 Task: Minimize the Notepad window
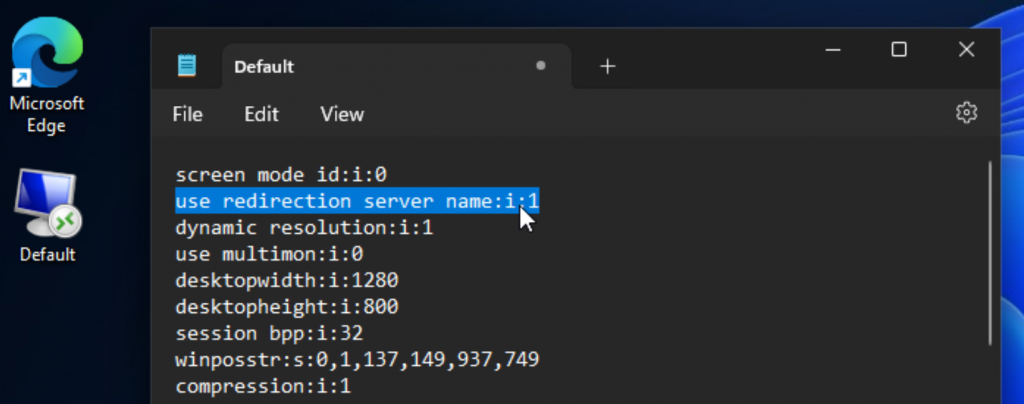tap(831, 49)
